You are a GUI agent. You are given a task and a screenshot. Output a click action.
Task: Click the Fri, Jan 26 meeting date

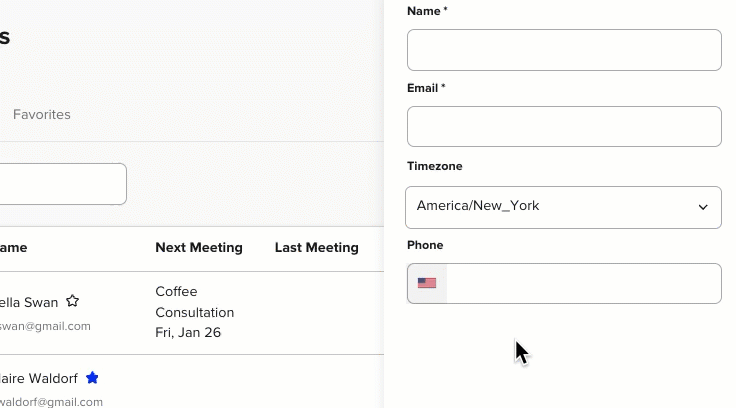[188, 332]
